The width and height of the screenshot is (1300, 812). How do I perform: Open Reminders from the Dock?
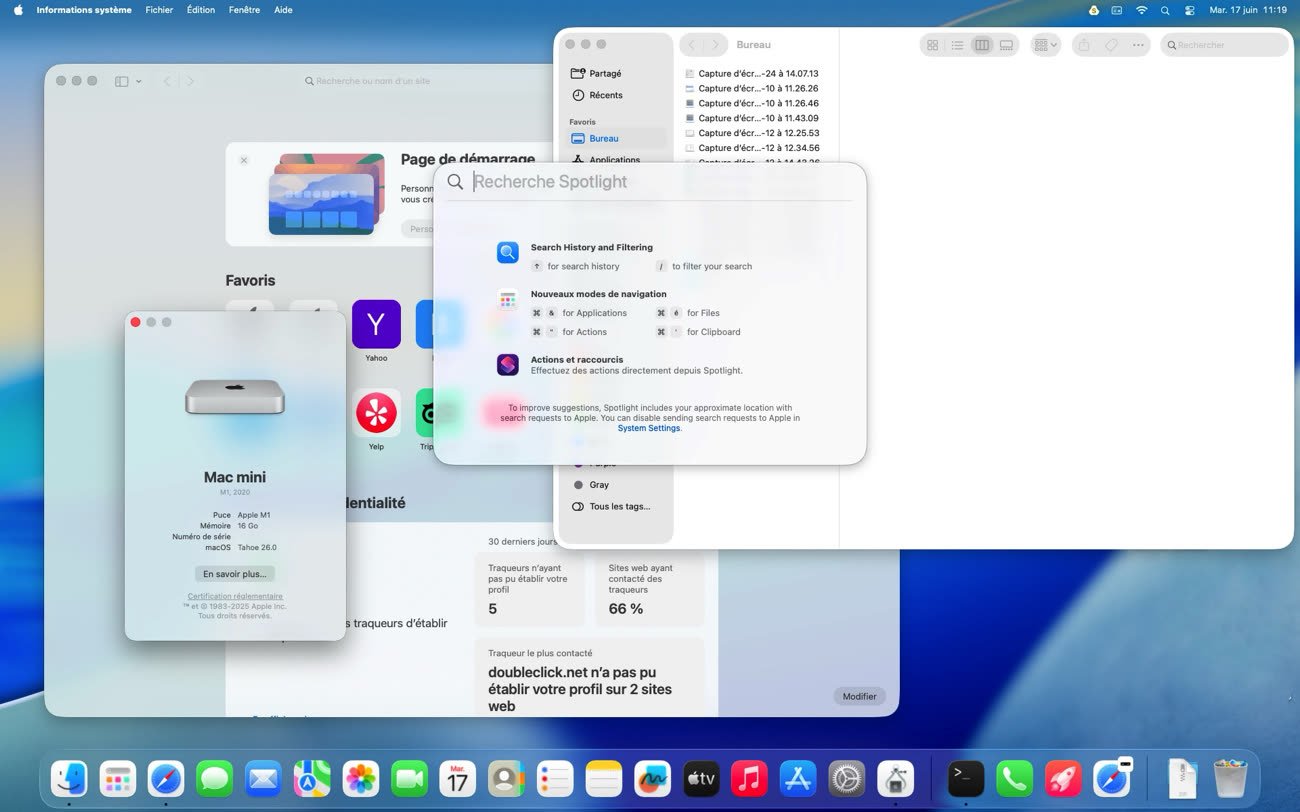(555, 779)
